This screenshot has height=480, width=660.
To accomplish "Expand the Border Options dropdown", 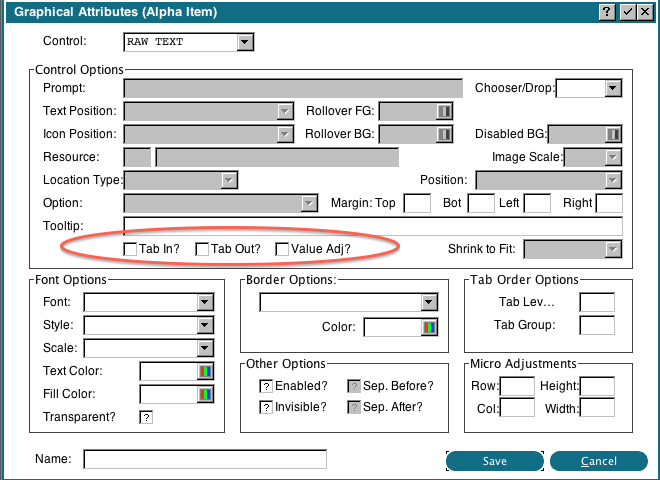I will point(429,302).
